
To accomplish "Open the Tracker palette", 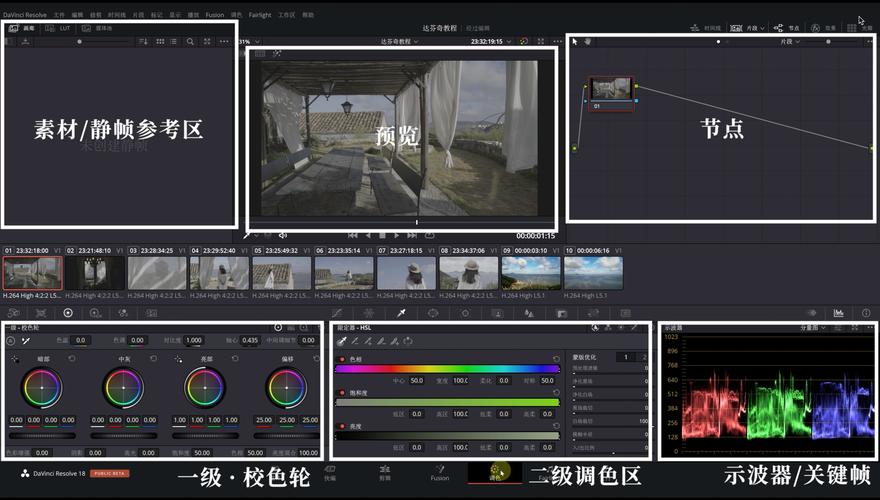I will [x=465, y=313].
